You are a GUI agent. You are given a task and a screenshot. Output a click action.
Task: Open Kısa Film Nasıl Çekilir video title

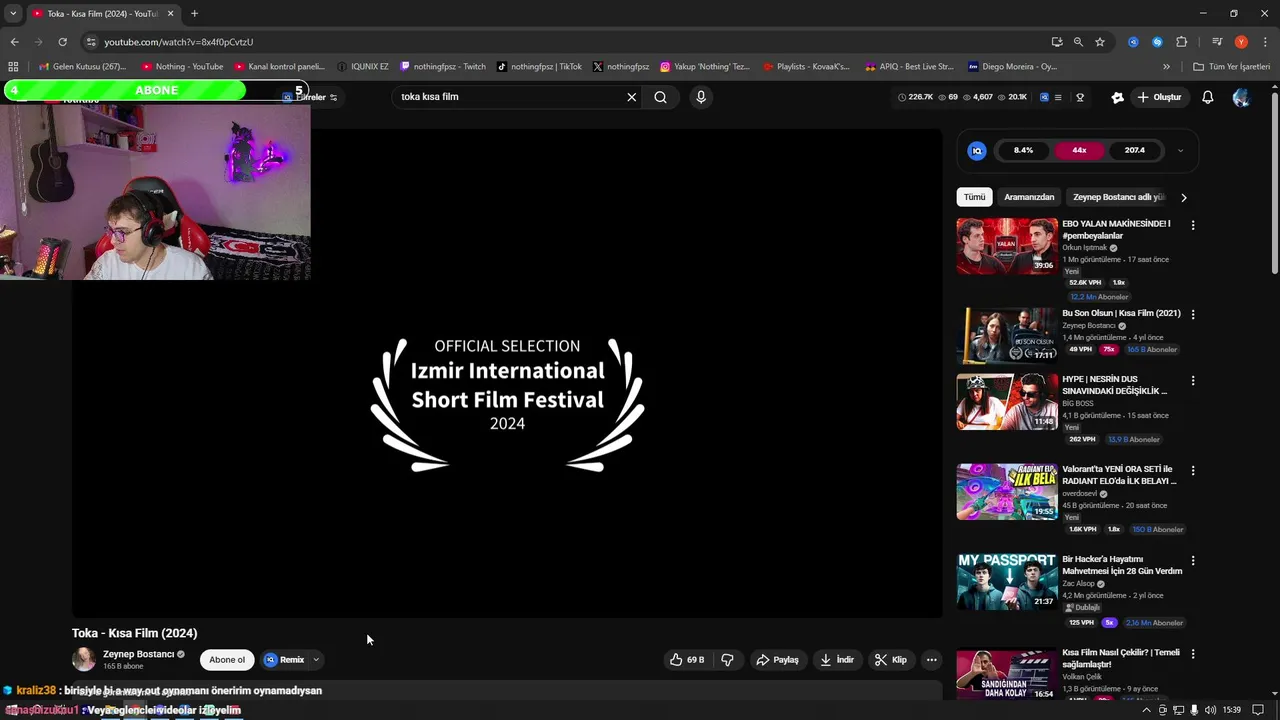coord(1121,658)
